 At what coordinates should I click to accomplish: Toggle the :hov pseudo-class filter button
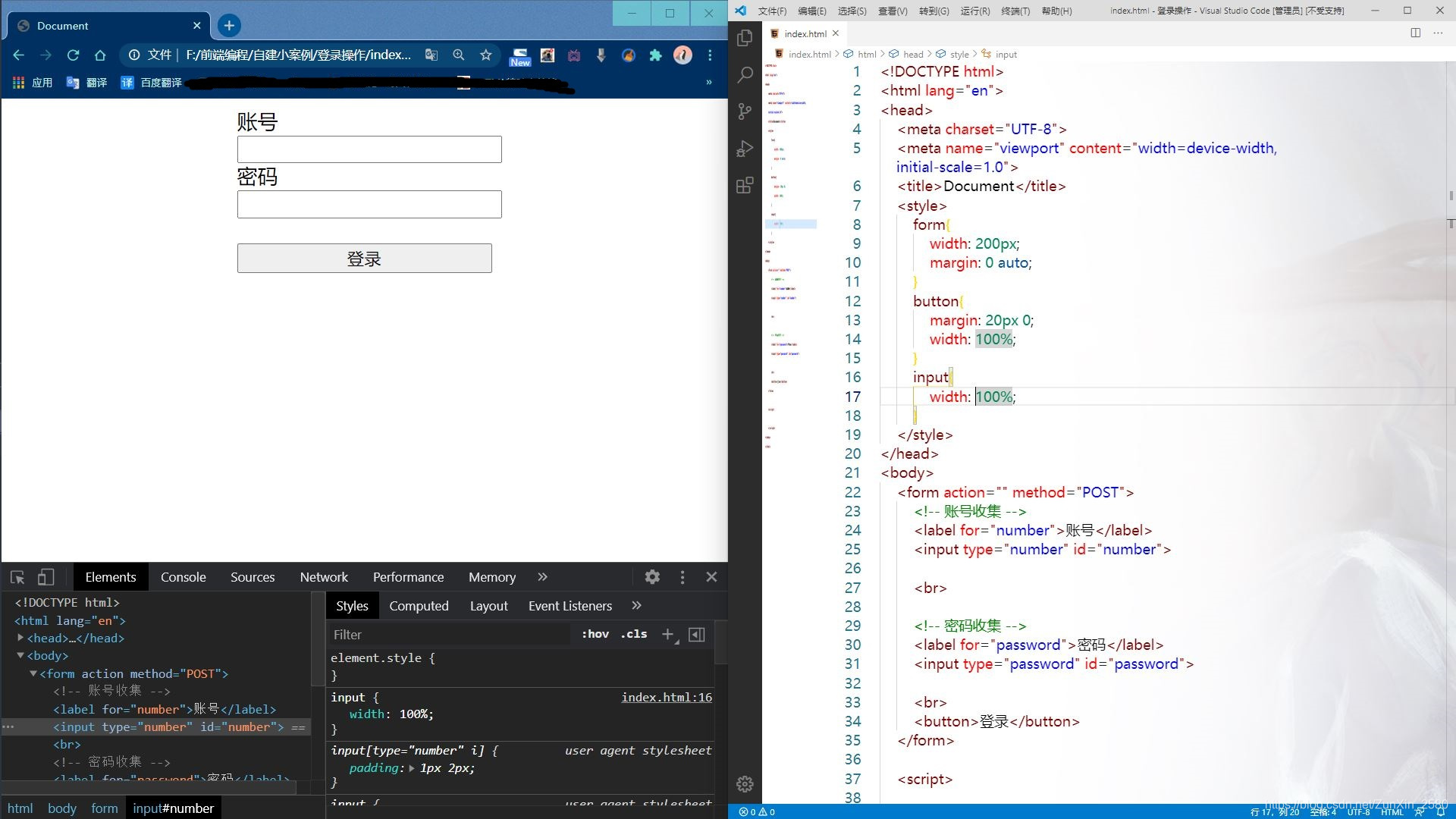(592, 634)
